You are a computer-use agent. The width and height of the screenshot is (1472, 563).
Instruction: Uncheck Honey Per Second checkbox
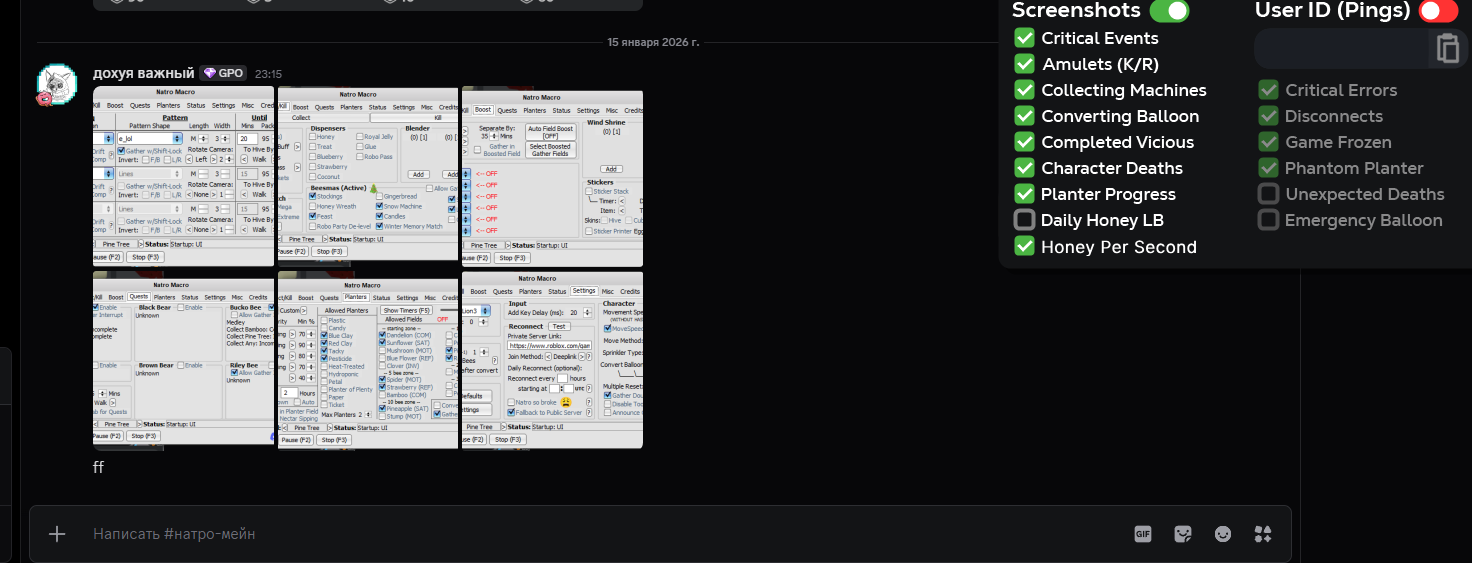pyautogui.click(x=1024, y=246)
